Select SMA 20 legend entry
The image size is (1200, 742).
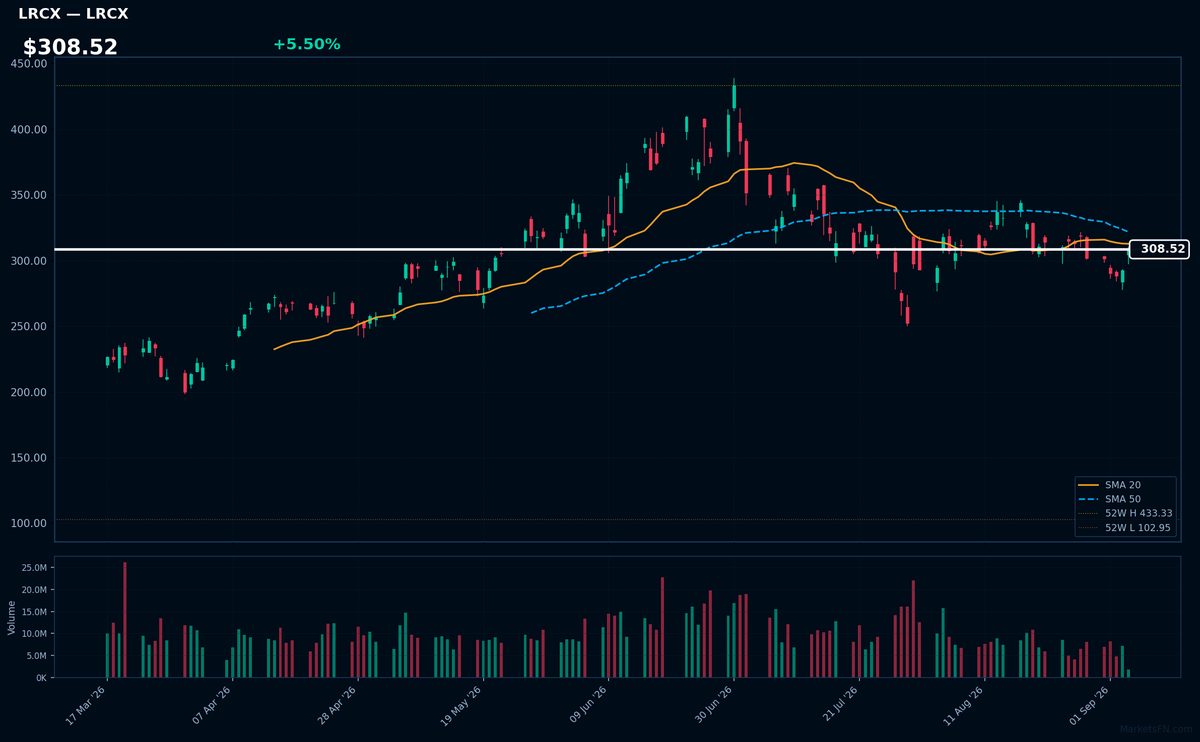[x=1121, y=484]
